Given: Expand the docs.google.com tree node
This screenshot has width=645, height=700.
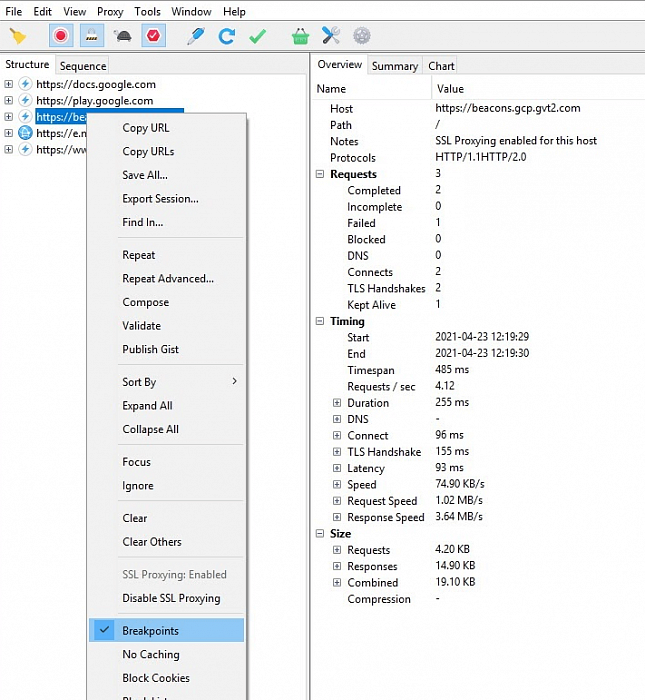Looking at the screenshot, I should coord(8,84).
